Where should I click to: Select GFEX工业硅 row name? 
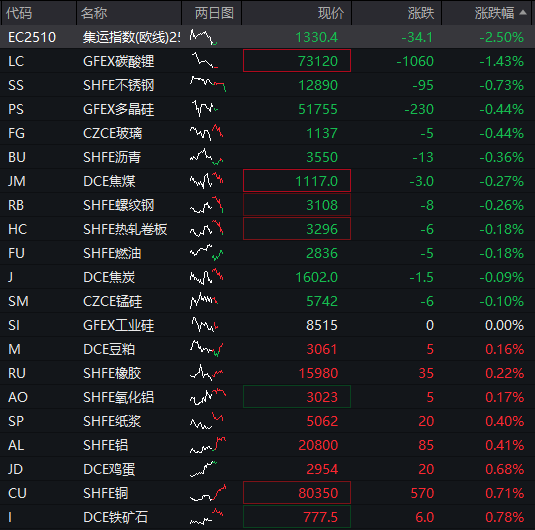click(118, 325)
